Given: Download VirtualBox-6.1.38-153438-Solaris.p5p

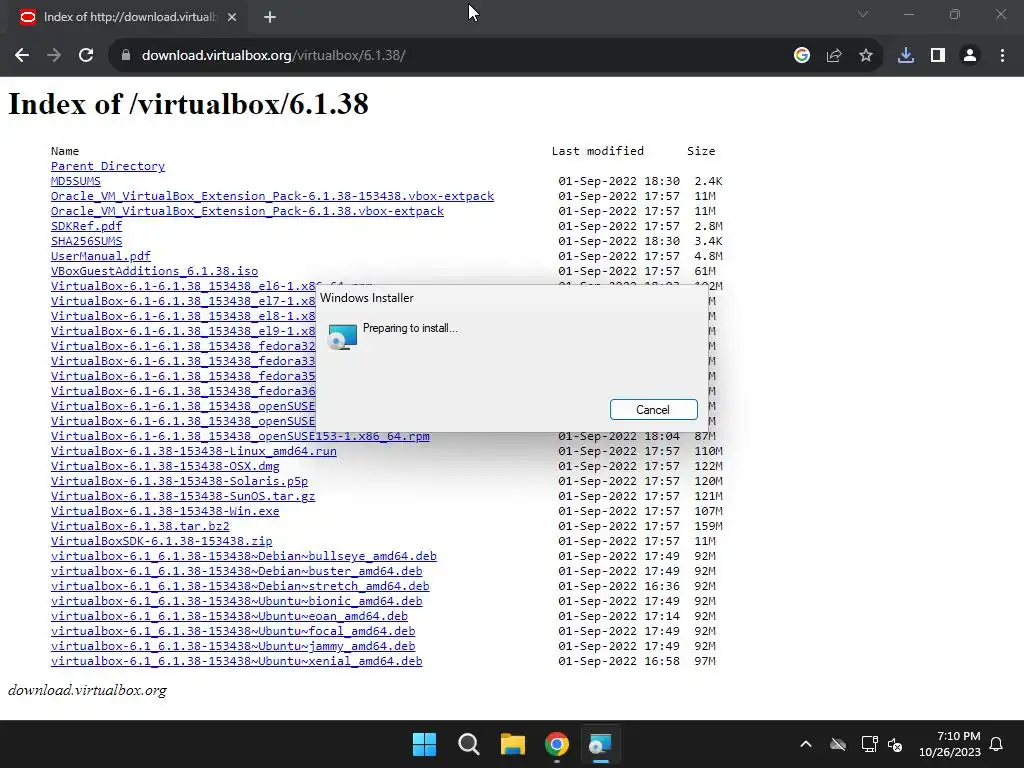Looking at the screenshot, I should pos(180,482).
